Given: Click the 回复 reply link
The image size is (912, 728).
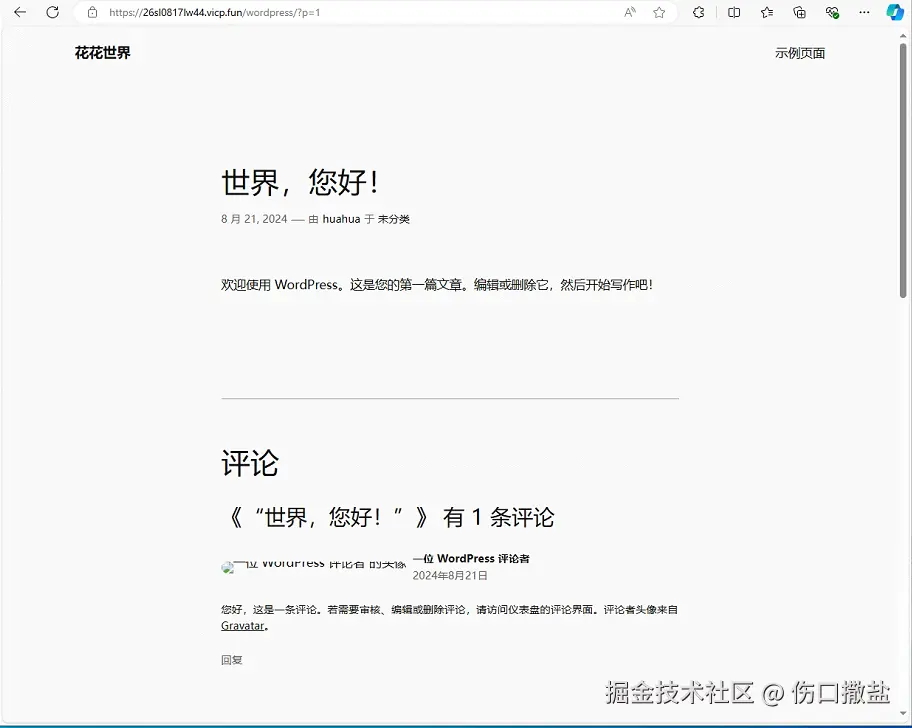Looking at the screenshot, I should pos(231,659).
